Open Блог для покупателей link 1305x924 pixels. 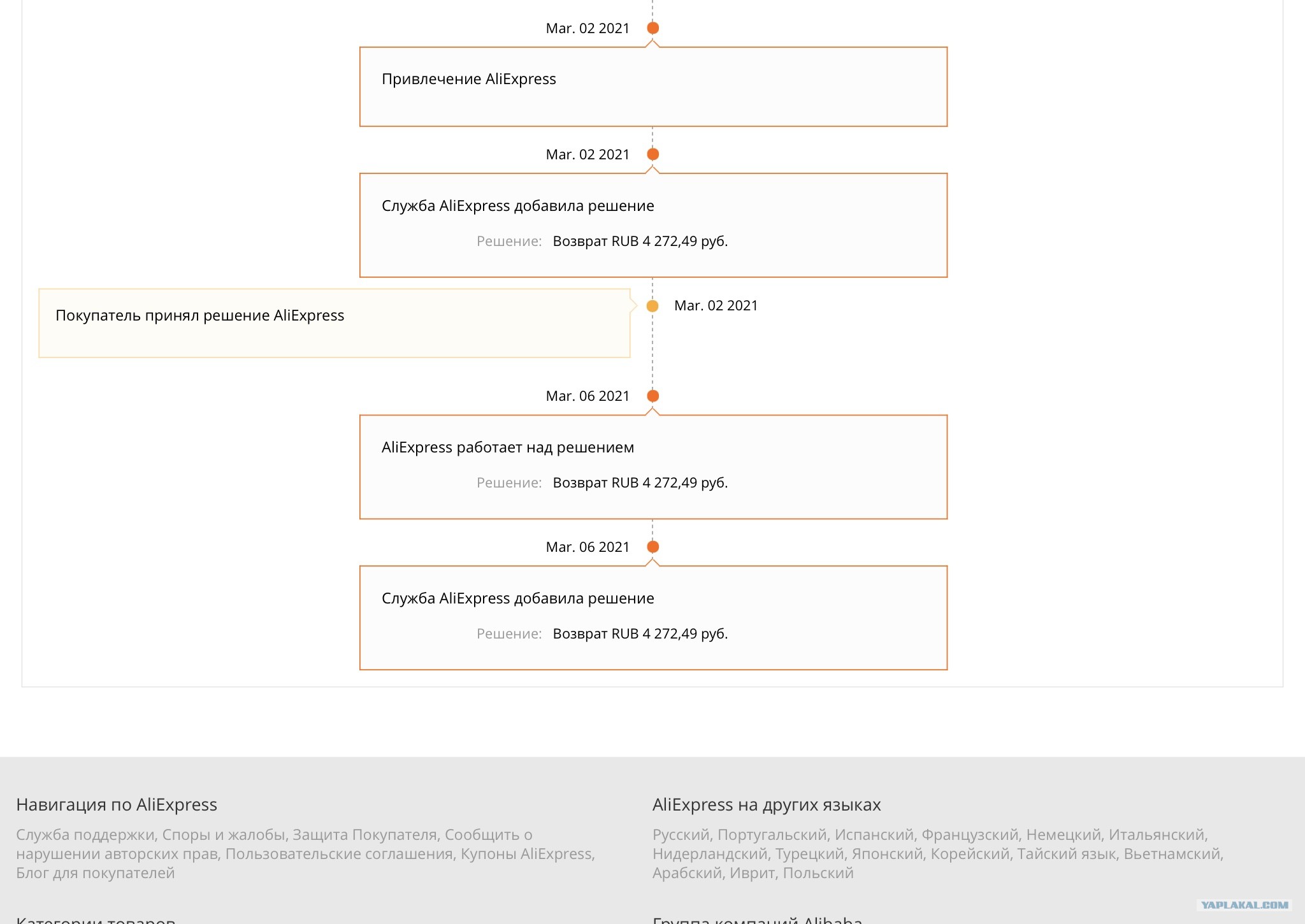(96, 873)
